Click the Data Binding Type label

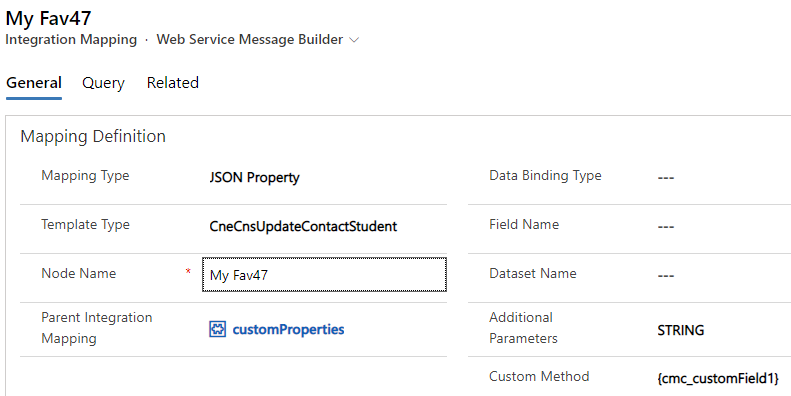coord(545,176)
